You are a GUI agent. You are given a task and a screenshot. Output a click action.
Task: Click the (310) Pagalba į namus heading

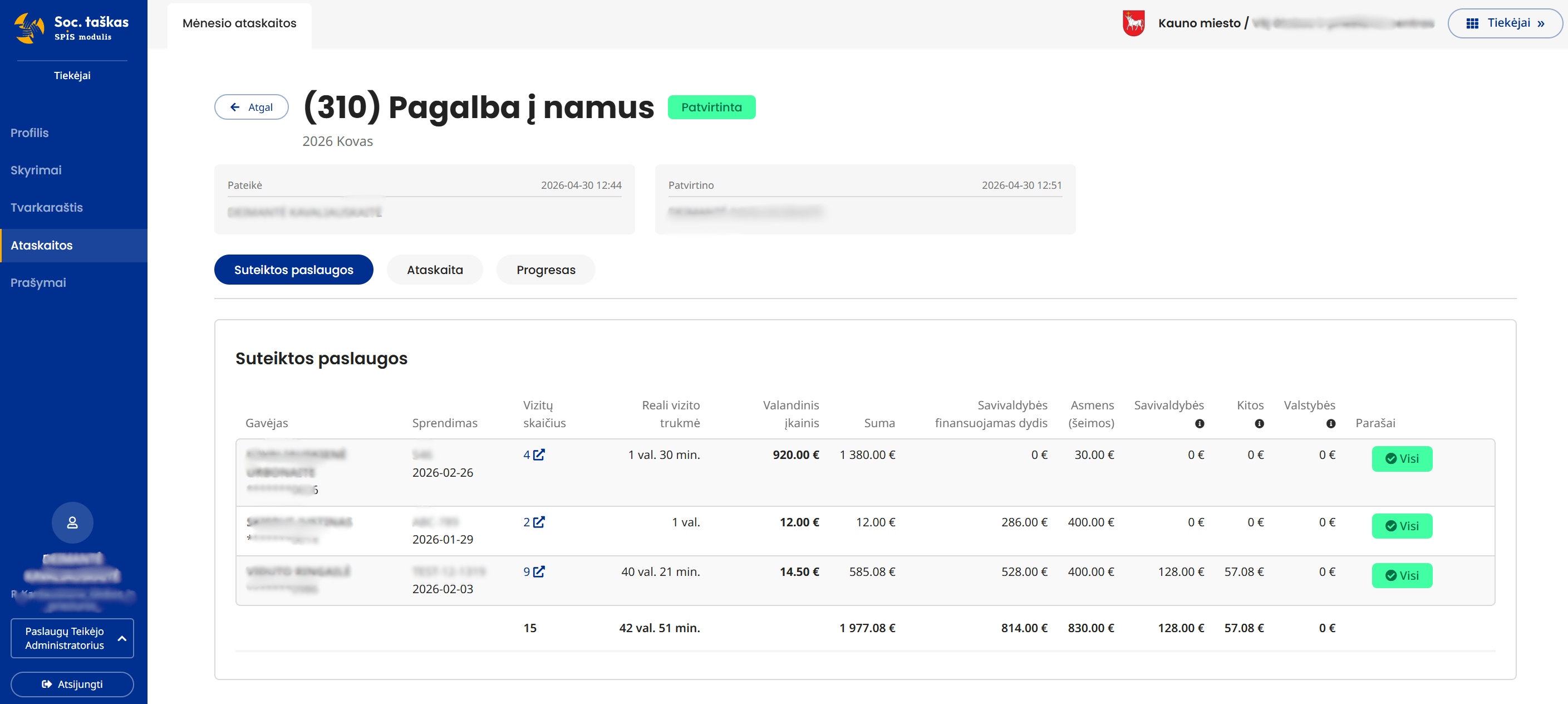pyautogui.click(x=479, y=107)
